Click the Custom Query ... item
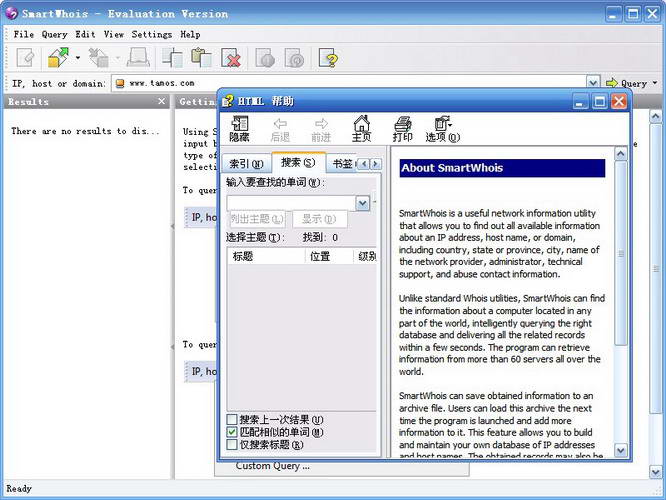 click(x=273, y=466)
